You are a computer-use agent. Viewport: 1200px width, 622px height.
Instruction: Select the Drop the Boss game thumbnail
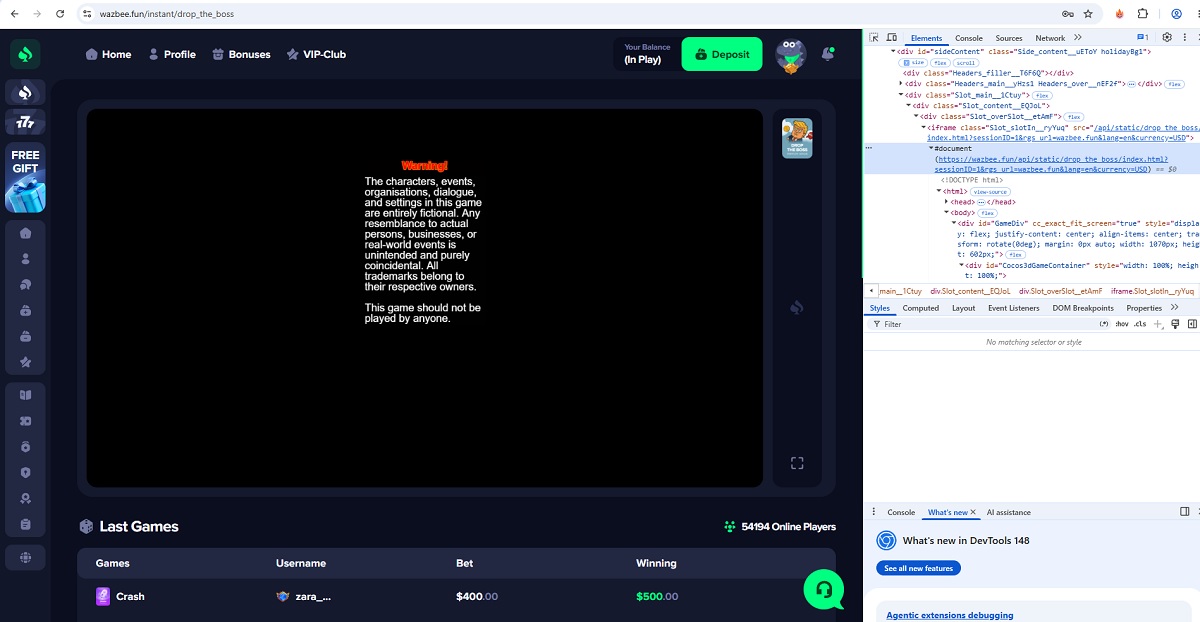(797, 138)
